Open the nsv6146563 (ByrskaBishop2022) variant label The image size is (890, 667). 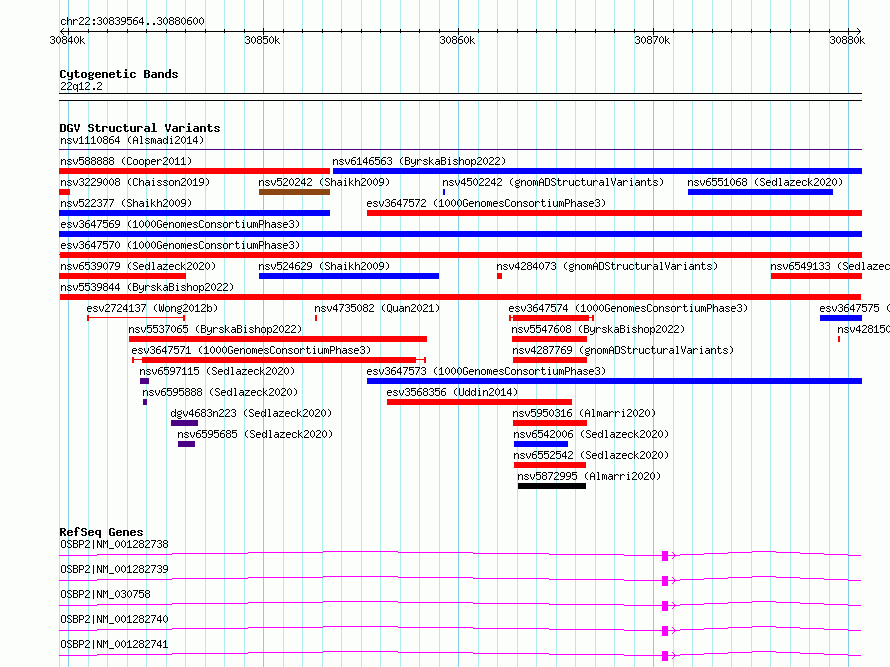click(x=419, y=161)
